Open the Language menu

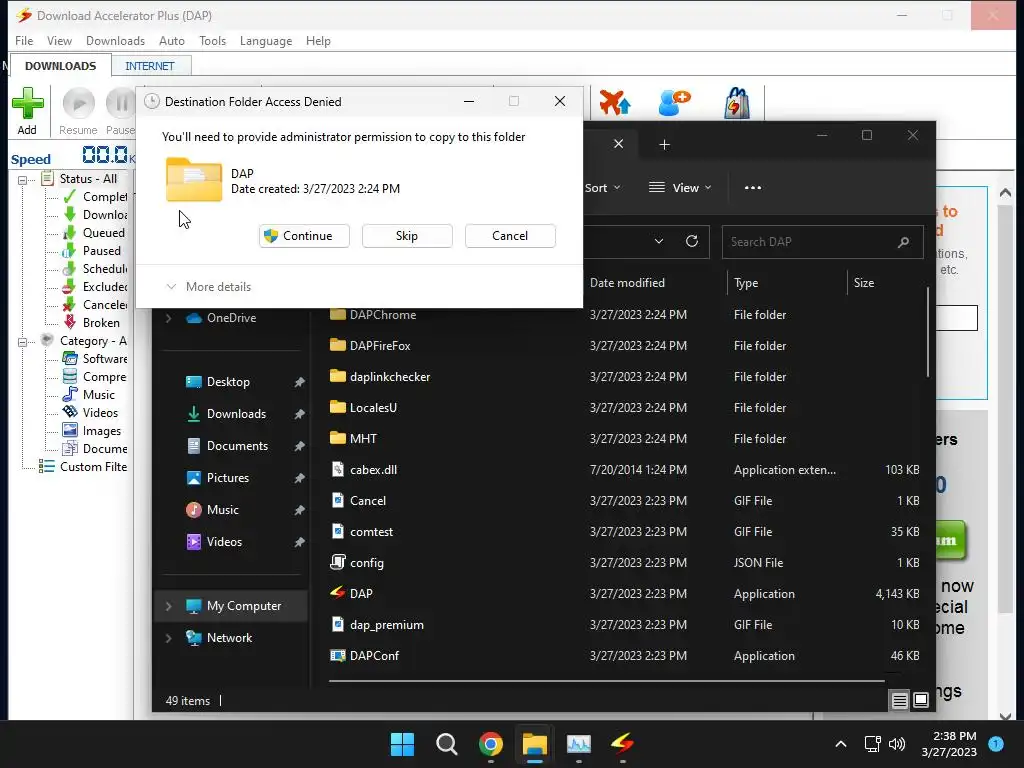pos(266,40)
